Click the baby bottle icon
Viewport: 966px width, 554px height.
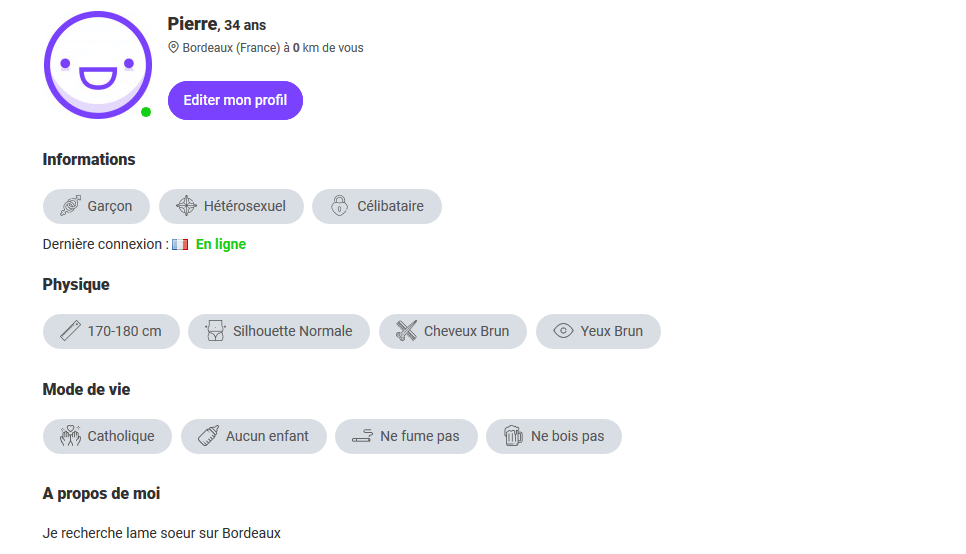[x=208, y=436]
